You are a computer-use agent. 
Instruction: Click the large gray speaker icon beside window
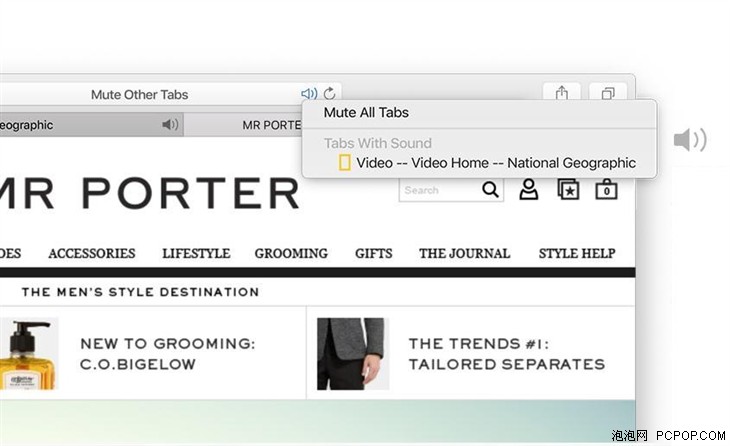pos(690,140)
